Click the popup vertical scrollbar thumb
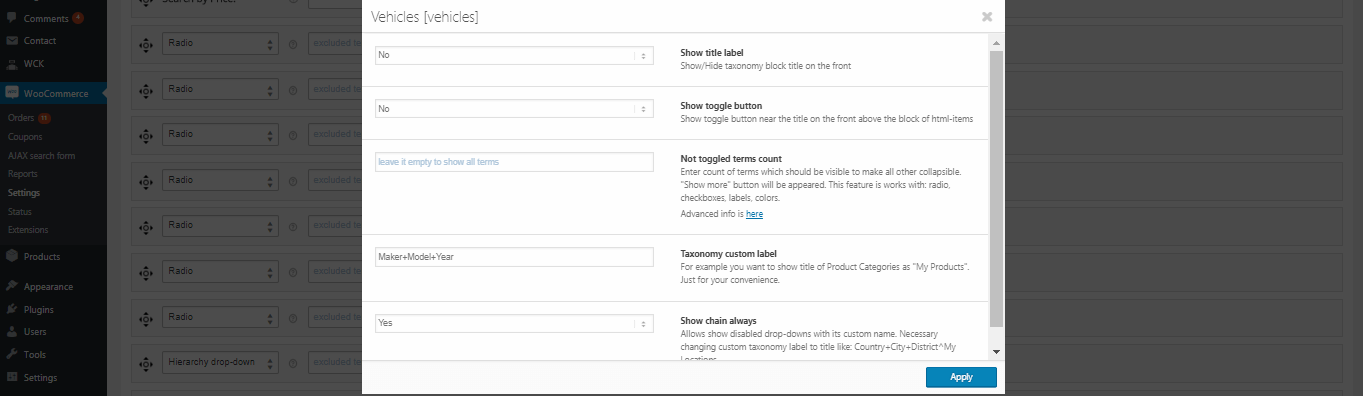 [x=995, y=188]
